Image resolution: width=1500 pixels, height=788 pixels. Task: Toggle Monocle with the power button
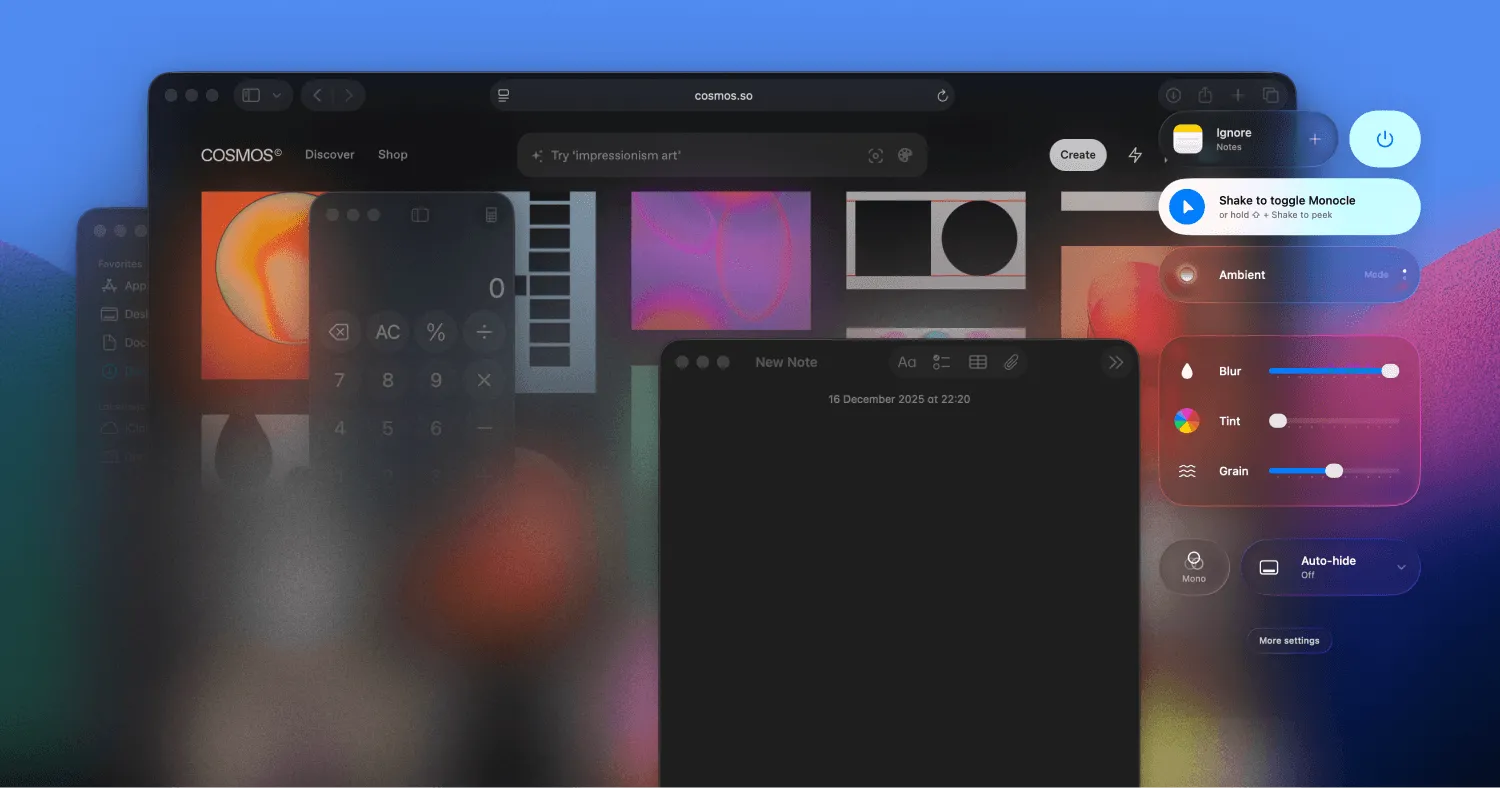coord(1385,139)
